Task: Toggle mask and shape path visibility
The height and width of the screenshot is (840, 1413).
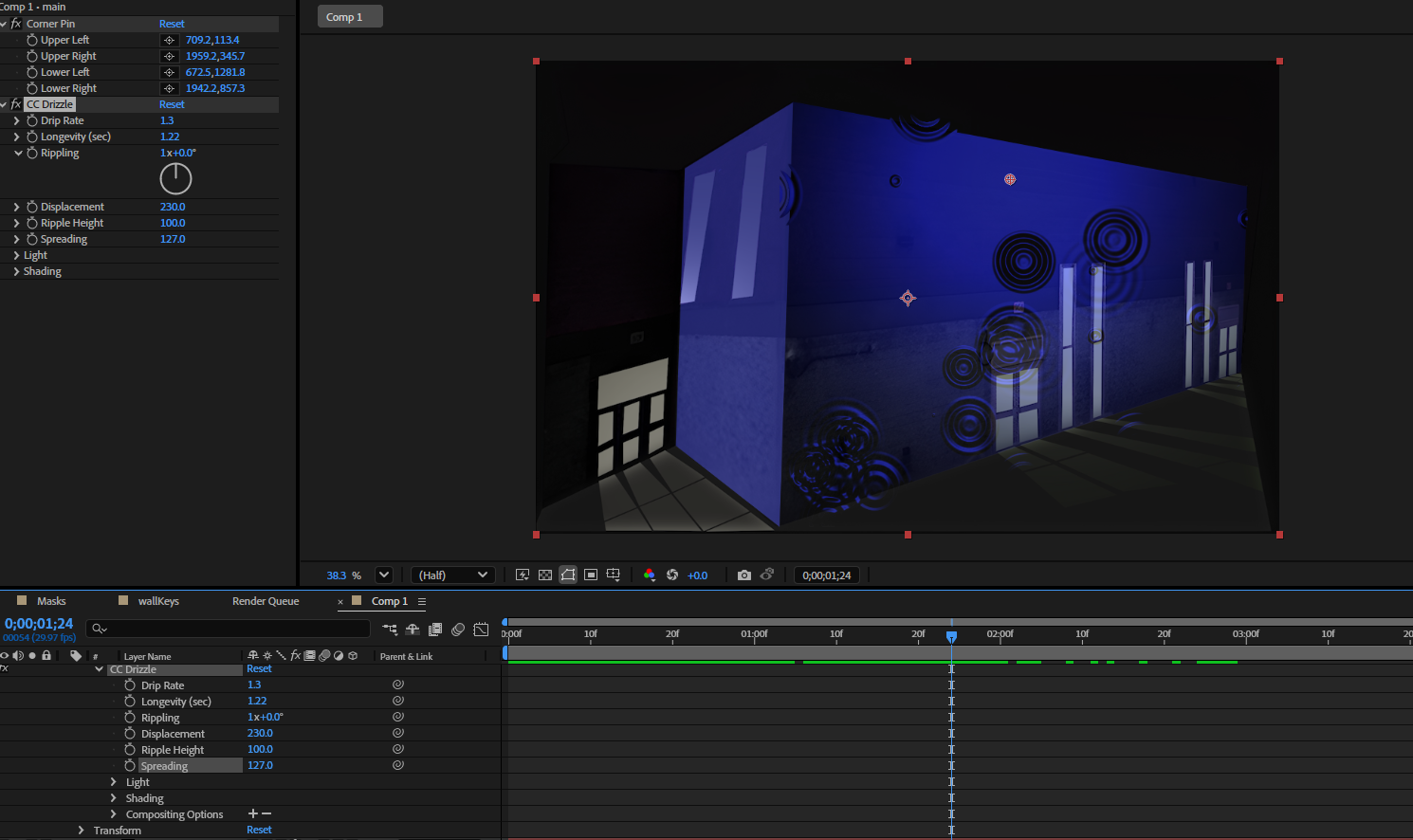Action: tap(568, 574)
